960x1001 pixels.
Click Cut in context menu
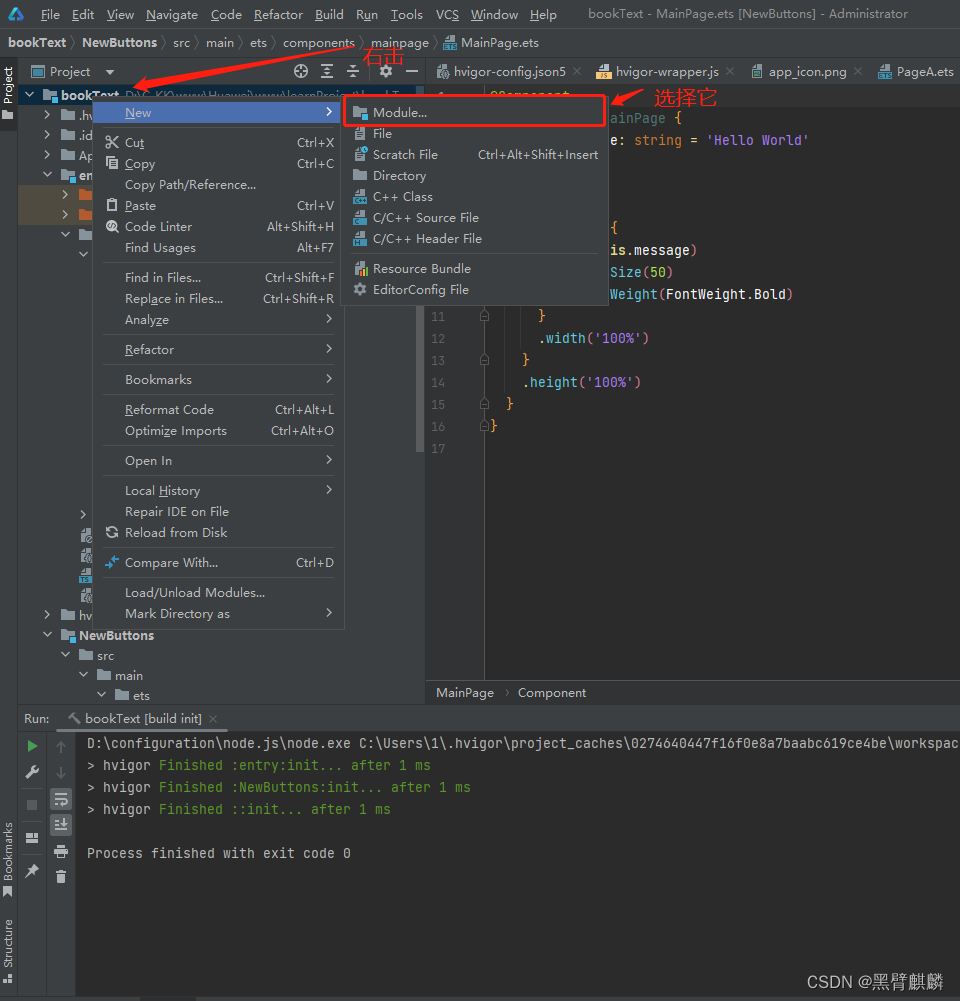coord(219,142)
